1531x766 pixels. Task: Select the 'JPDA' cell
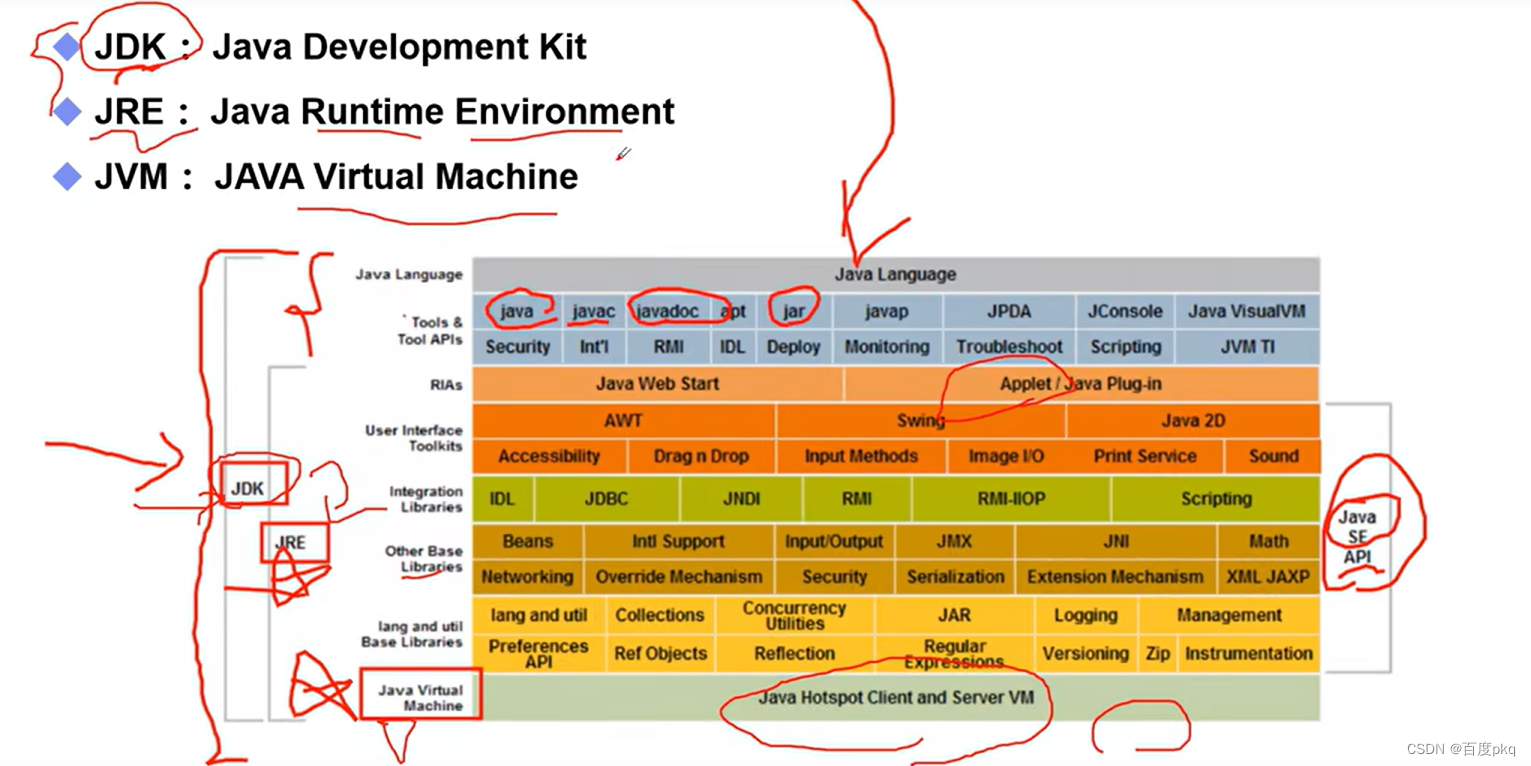point(1009,311)
